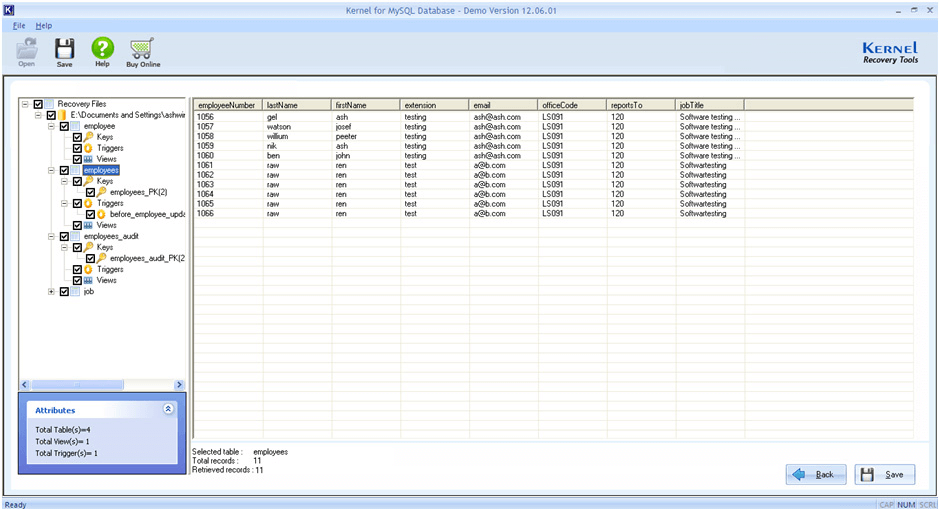Click the Kernel app icon in title bar

tap(8, 10)
